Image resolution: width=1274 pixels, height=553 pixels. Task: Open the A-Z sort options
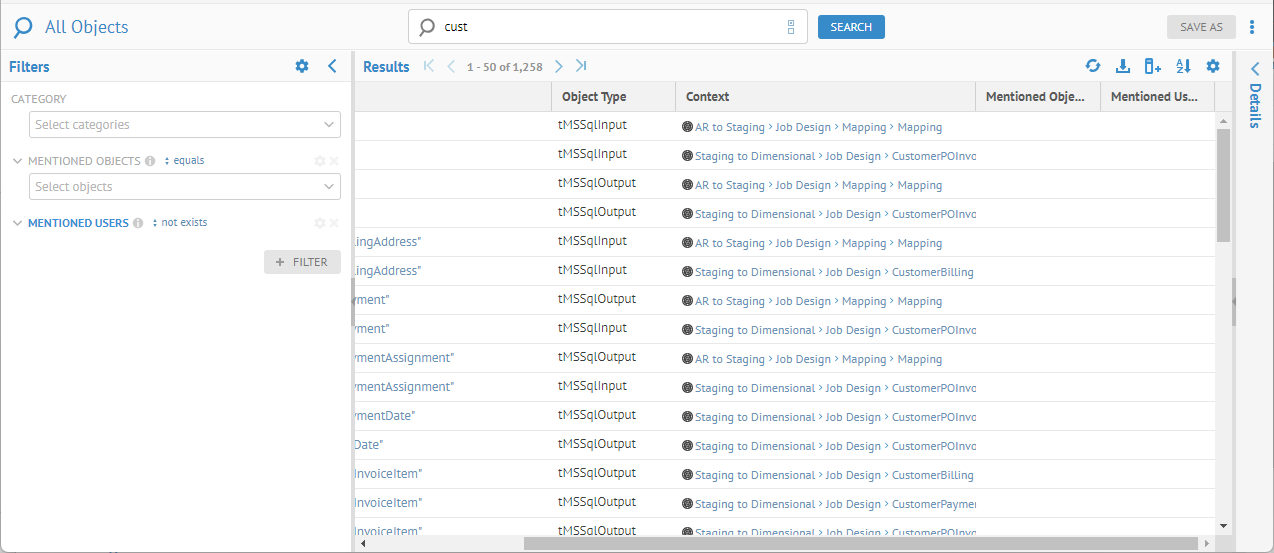1183,66
